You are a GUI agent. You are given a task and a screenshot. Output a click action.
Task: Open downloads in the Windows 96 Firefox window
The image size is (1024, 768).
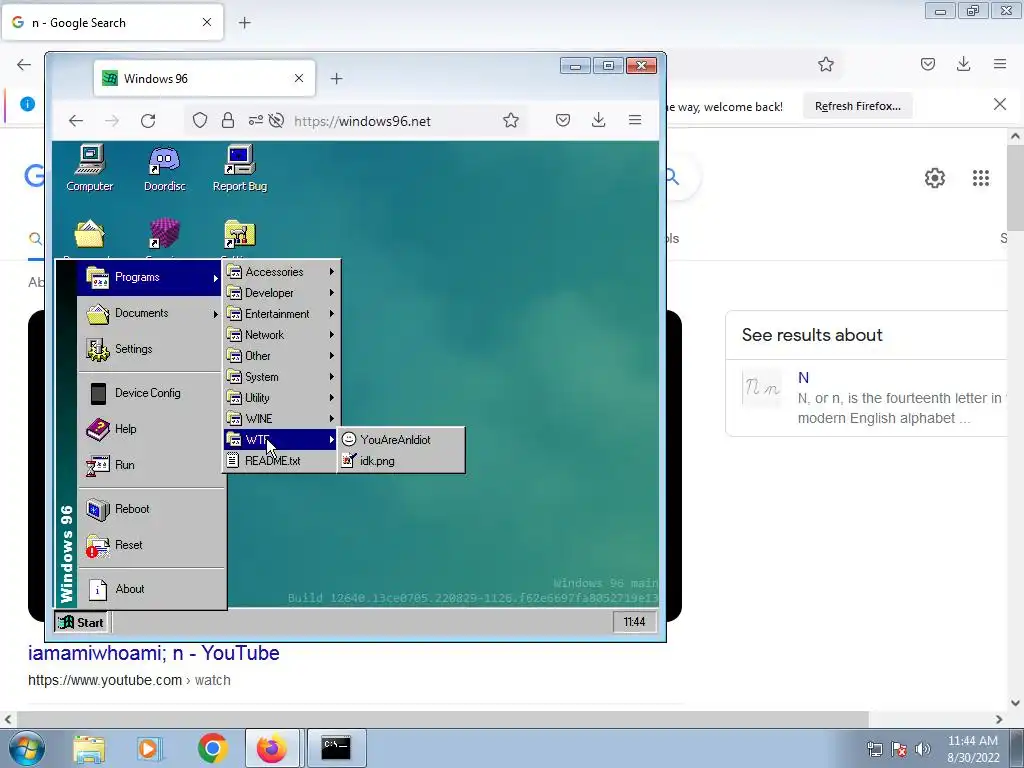click(598, 120)
